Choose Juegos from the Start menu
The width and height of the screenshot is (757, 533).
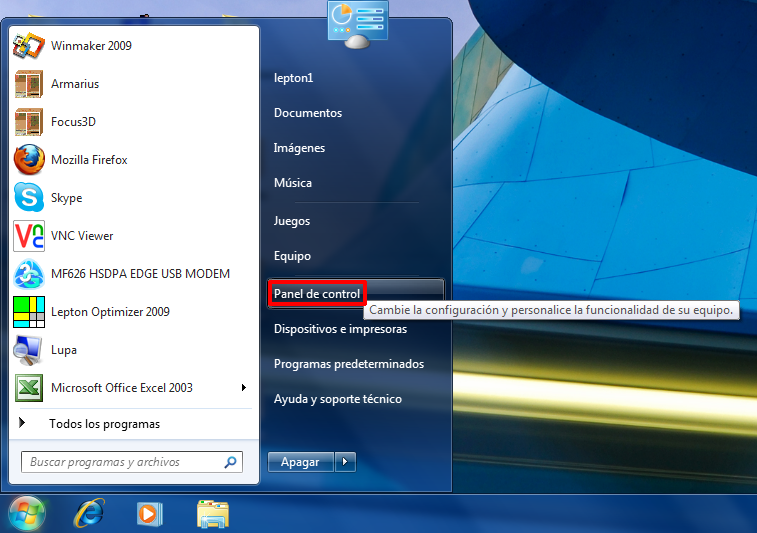[292, 221]
